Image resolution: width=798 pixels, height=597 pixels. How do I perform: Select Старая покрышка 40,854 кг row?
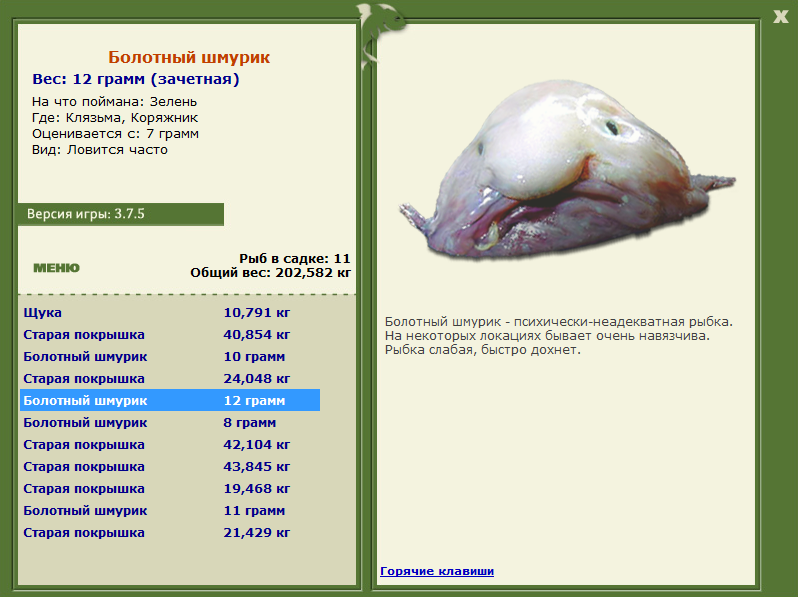170,334
